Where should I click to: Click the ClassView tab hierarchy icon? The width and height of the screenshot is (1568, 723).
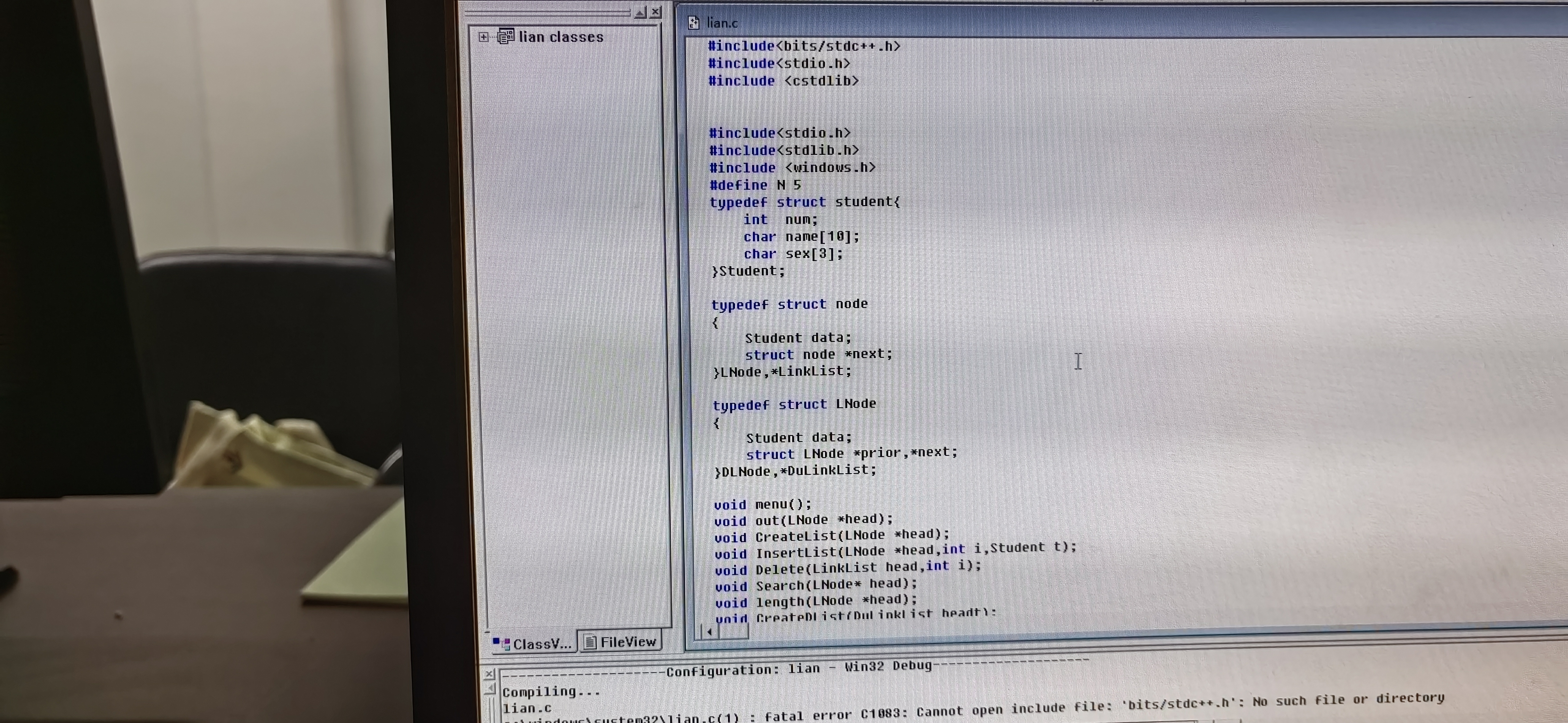501,643
